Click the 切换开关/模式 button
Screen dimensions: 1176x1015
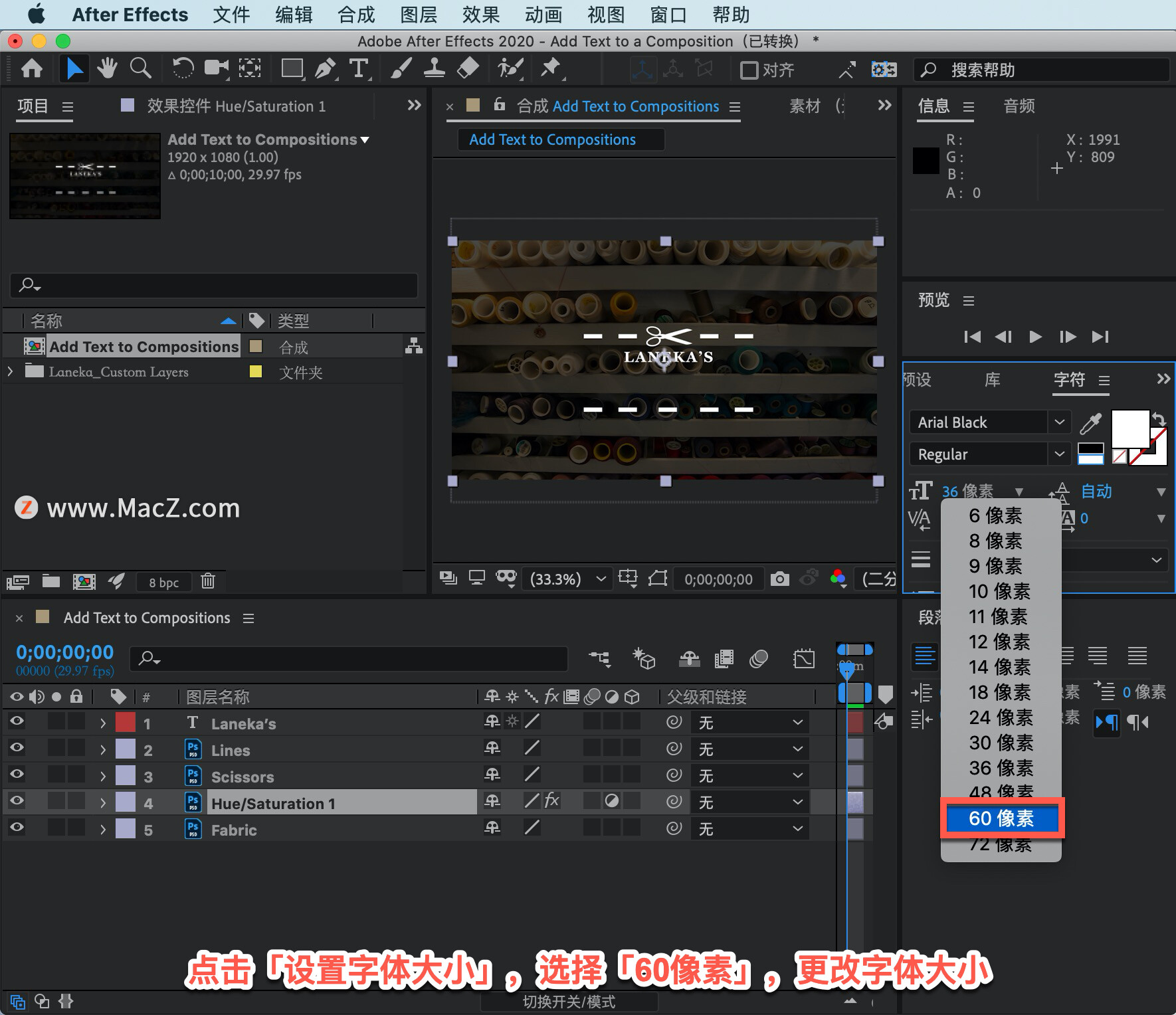click(x=569, y=1002)
